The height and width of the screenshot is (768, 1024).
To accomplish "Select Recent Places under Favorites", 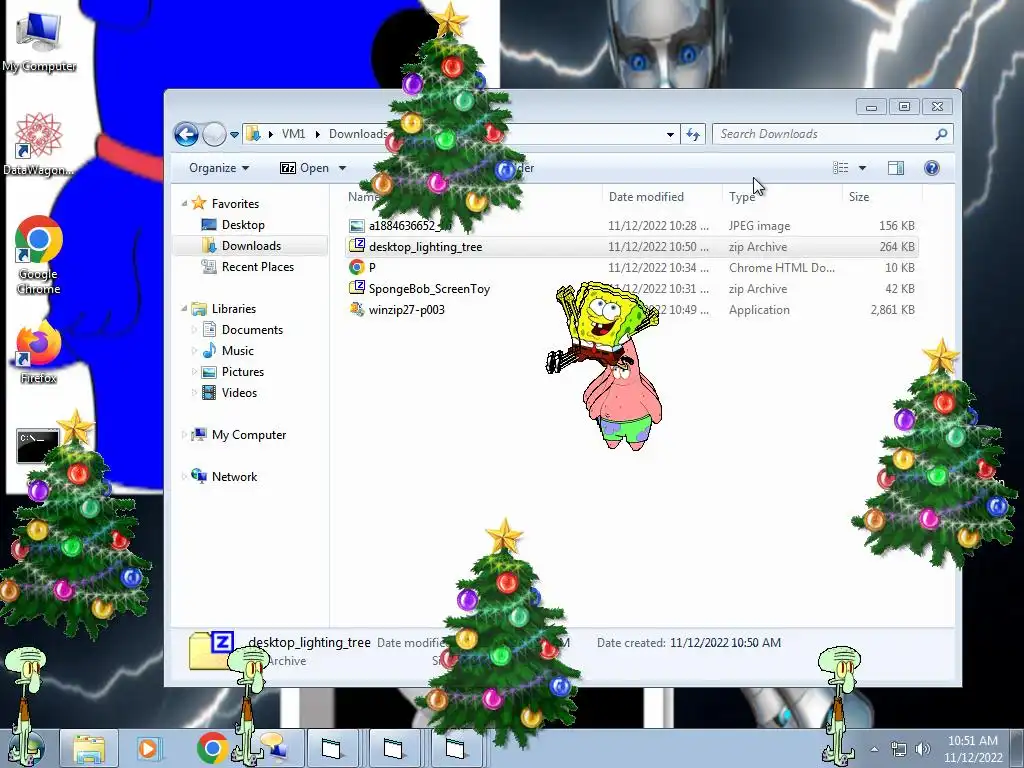I will tap(258, 266).
